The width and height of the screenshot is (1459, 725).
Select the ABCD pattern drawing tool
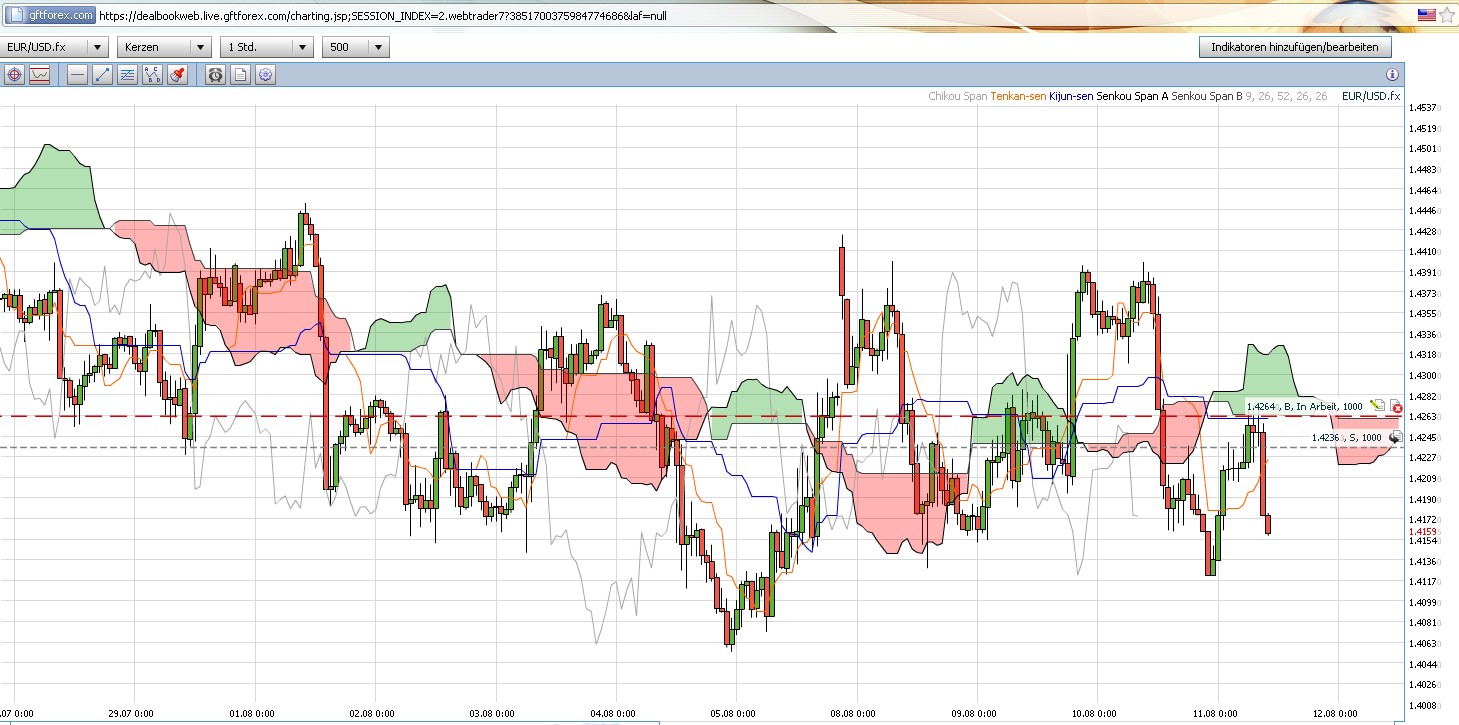[152, 75]
